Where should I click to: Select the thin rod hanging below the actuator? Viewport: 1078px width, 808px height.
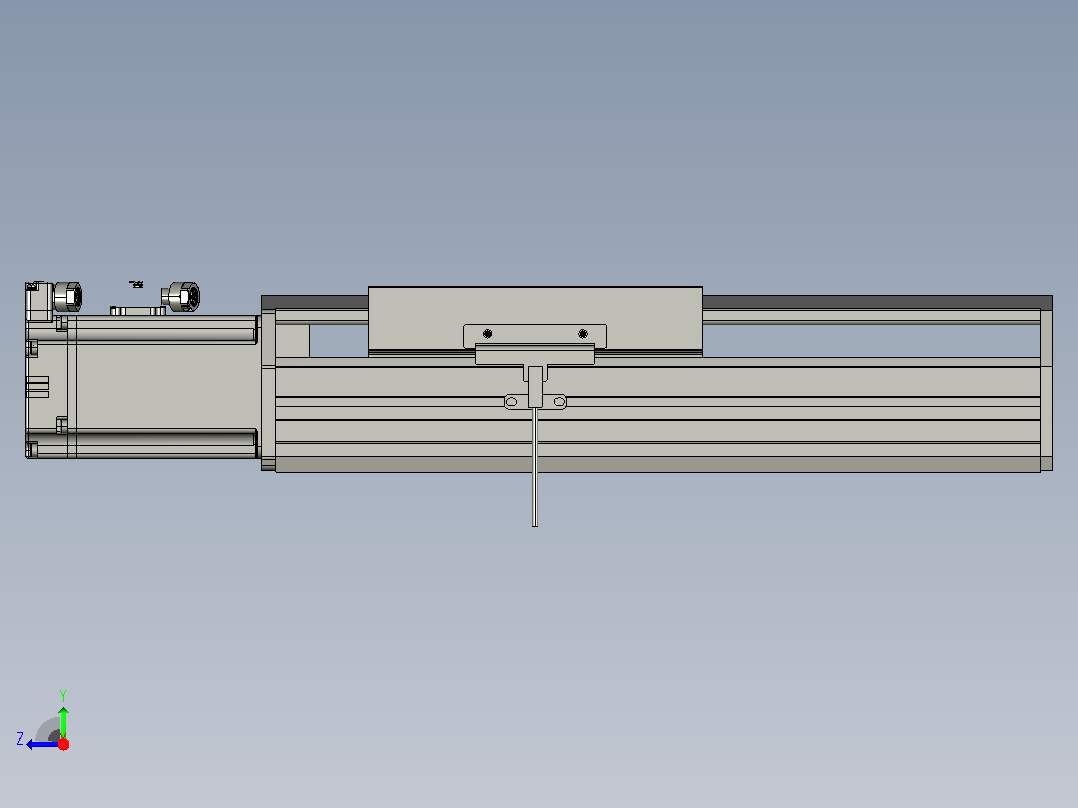535,468
